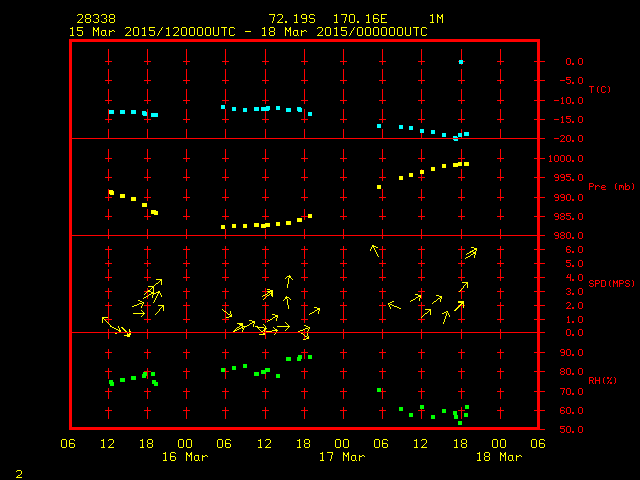640x480 pixels.
Task: Click the 16 Mar date label
Action: 185,457
